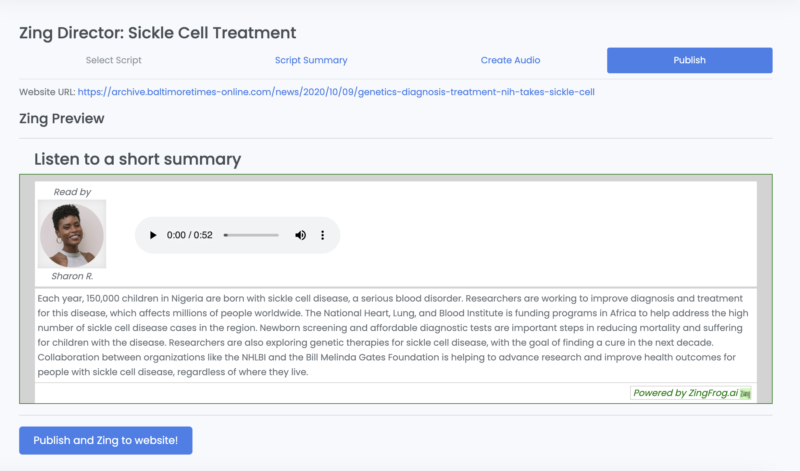The image size is (800, 471).
Task: Click the audio progress slider
Action: [x=251, y=235]
